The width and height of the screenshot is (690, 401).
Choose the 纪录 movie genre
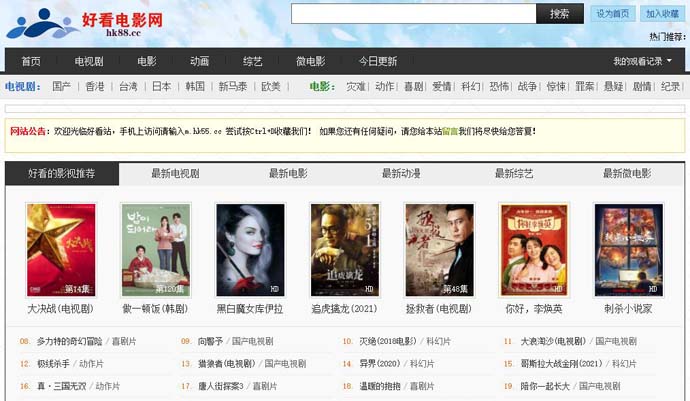(670, 86)
